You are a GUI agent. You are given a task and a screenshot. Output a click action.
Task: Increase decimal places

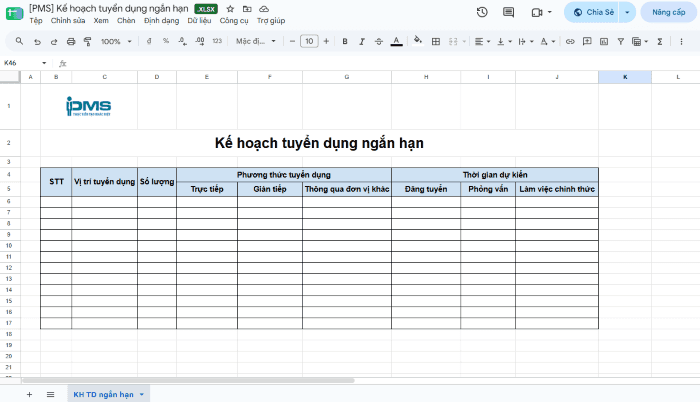click(x=200, y=41)
